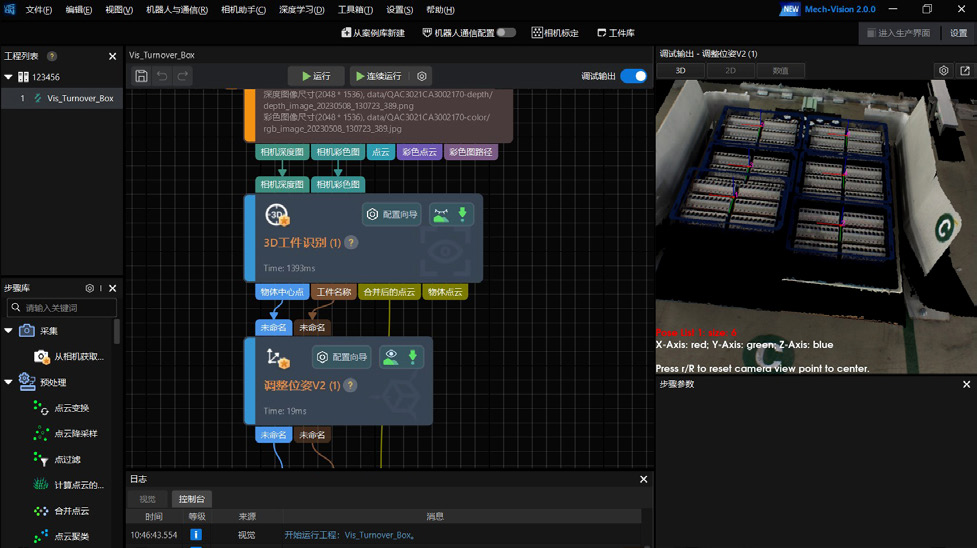This screenshot has width=977, height=548.
Task: Click the pop-out icon in debug output panel
Action: pyautogui.click(x=965, y=71)
